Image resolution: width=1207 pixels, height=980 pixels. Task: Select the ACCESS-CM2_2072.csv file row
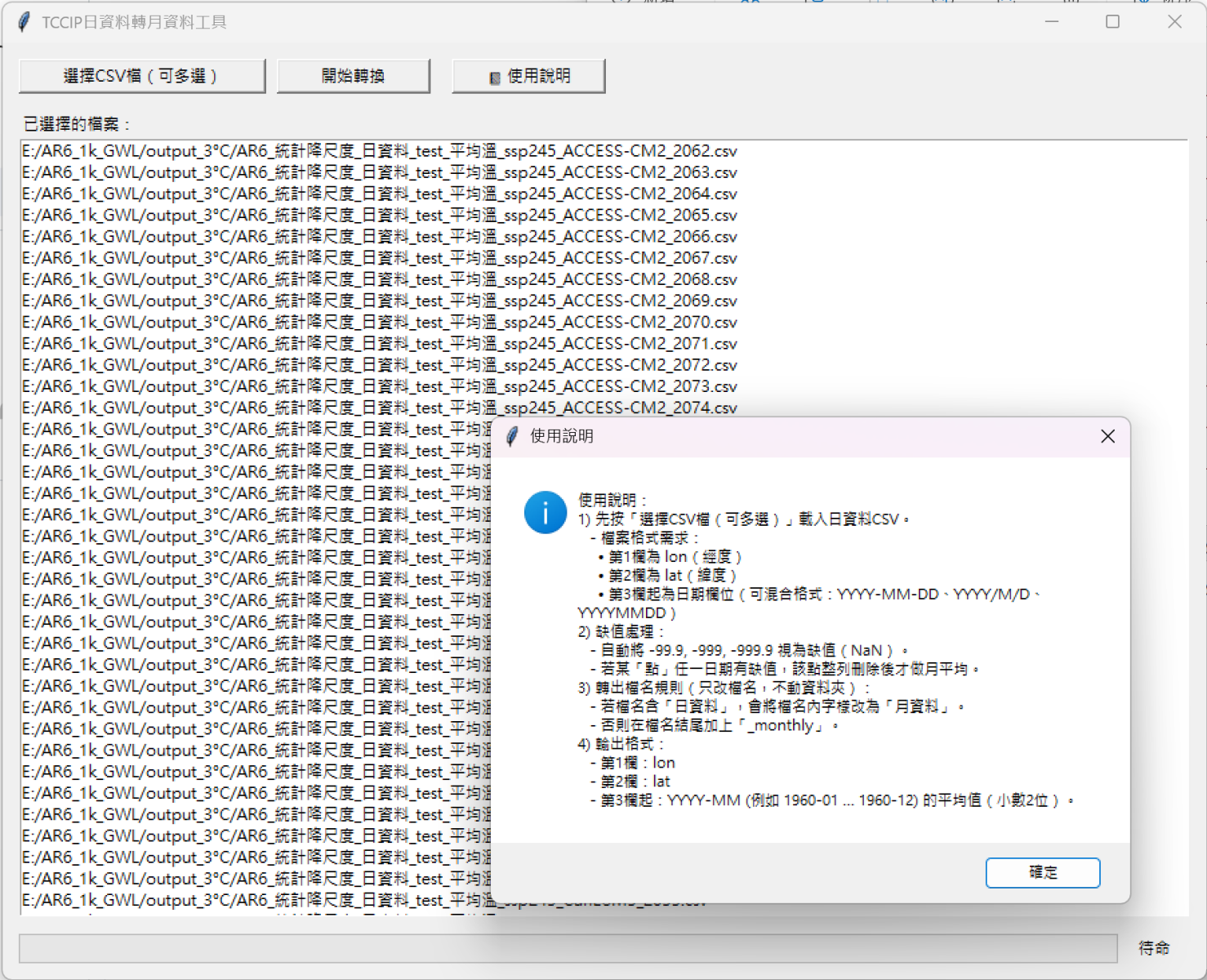point(380,365)
